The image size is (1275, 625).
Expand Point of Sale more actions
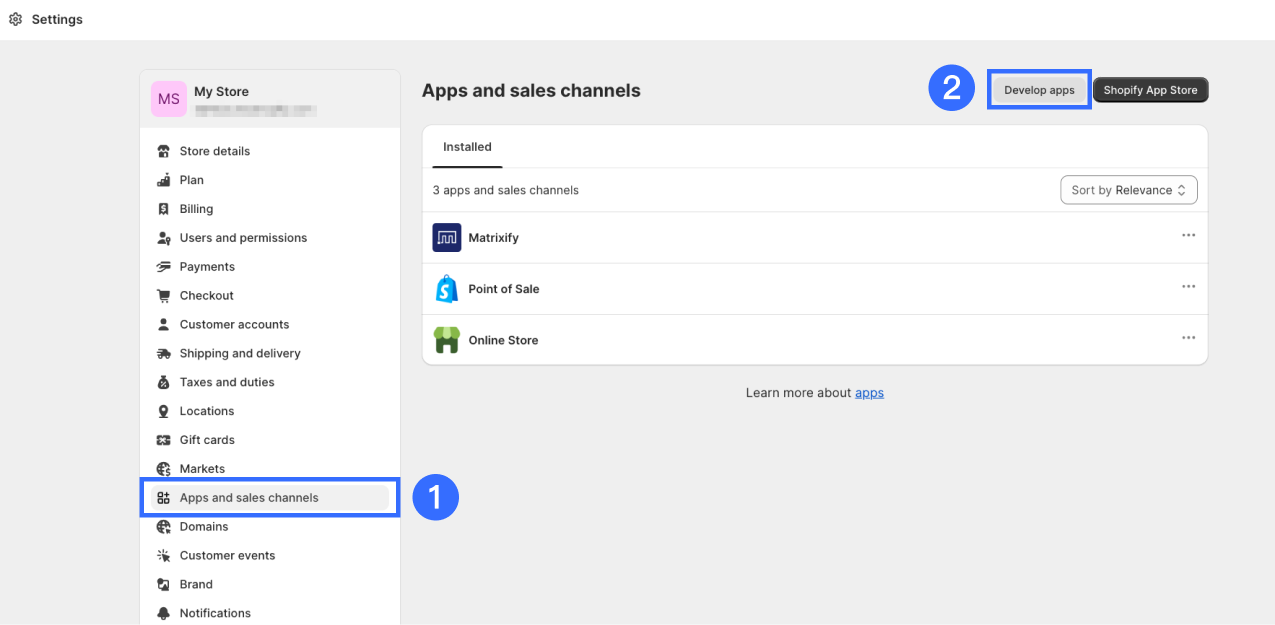pos(1188,287)
